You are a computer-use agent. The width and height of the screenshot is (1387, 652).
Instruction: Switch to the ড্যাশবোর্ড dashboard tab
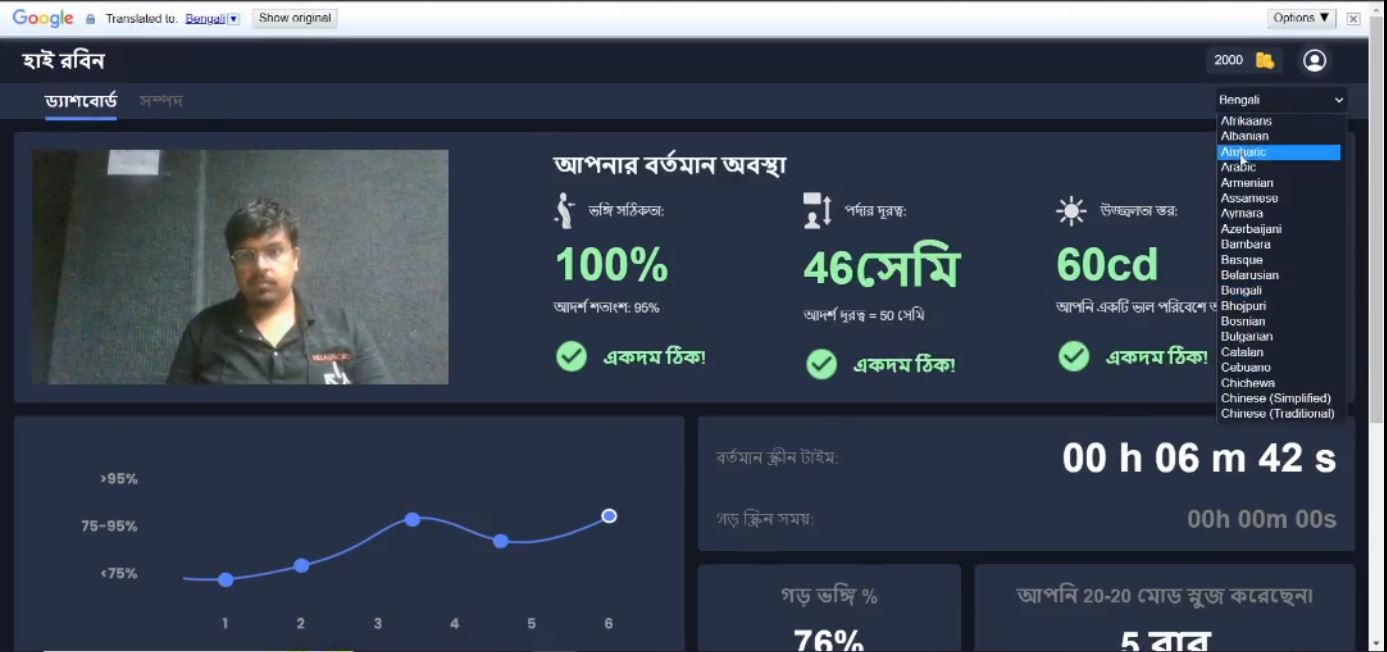tap(81, 101)
